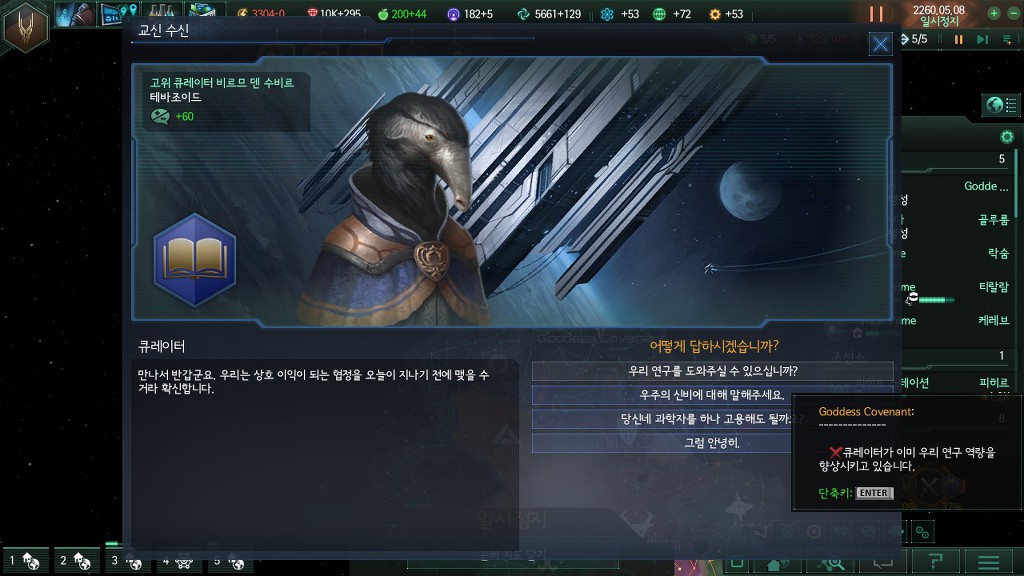Open bottom-right hamburger main menu
The width and height of the screenshot is (1024, 576).
point(989,562)
